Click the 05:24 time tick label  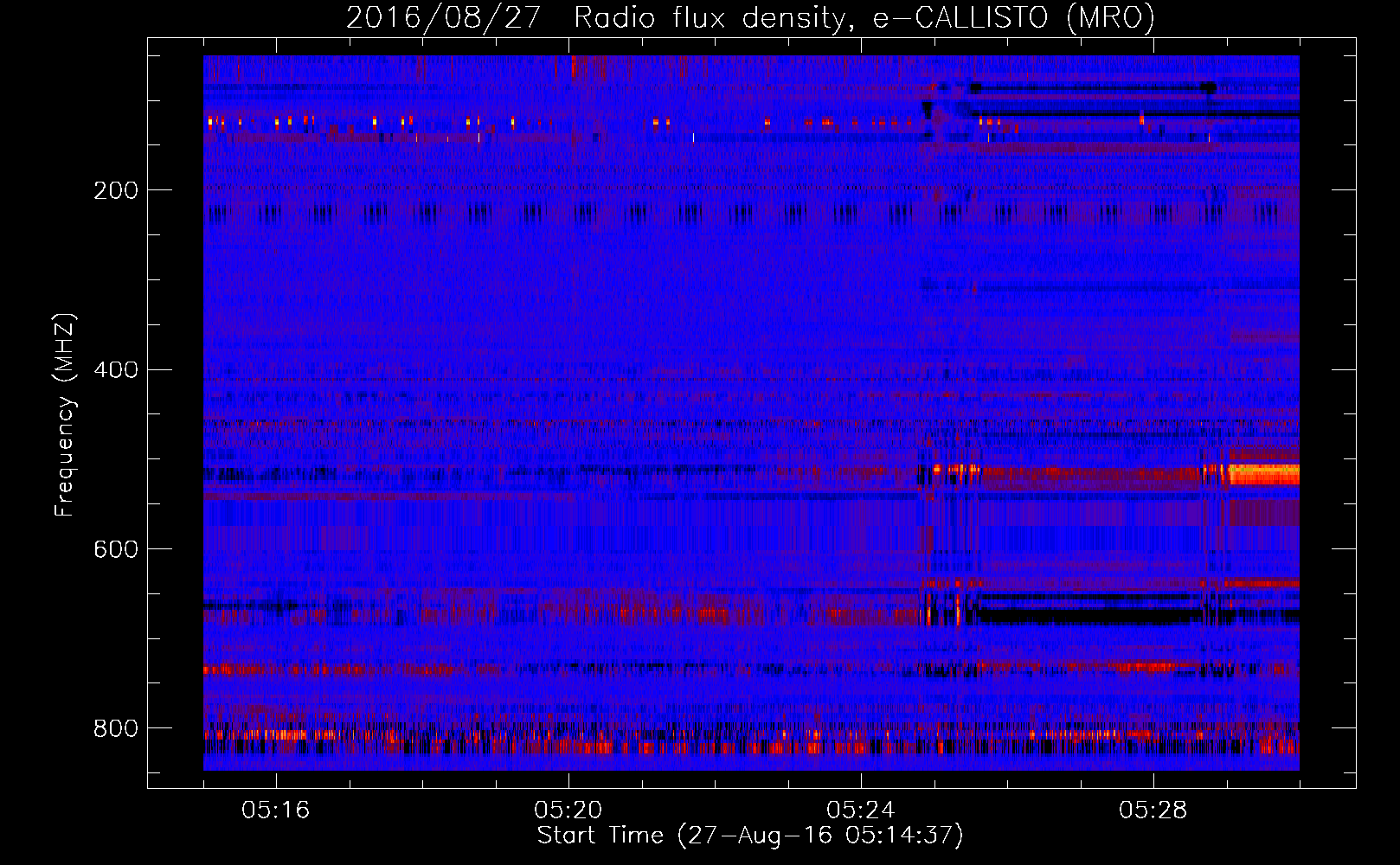point(861,811)
